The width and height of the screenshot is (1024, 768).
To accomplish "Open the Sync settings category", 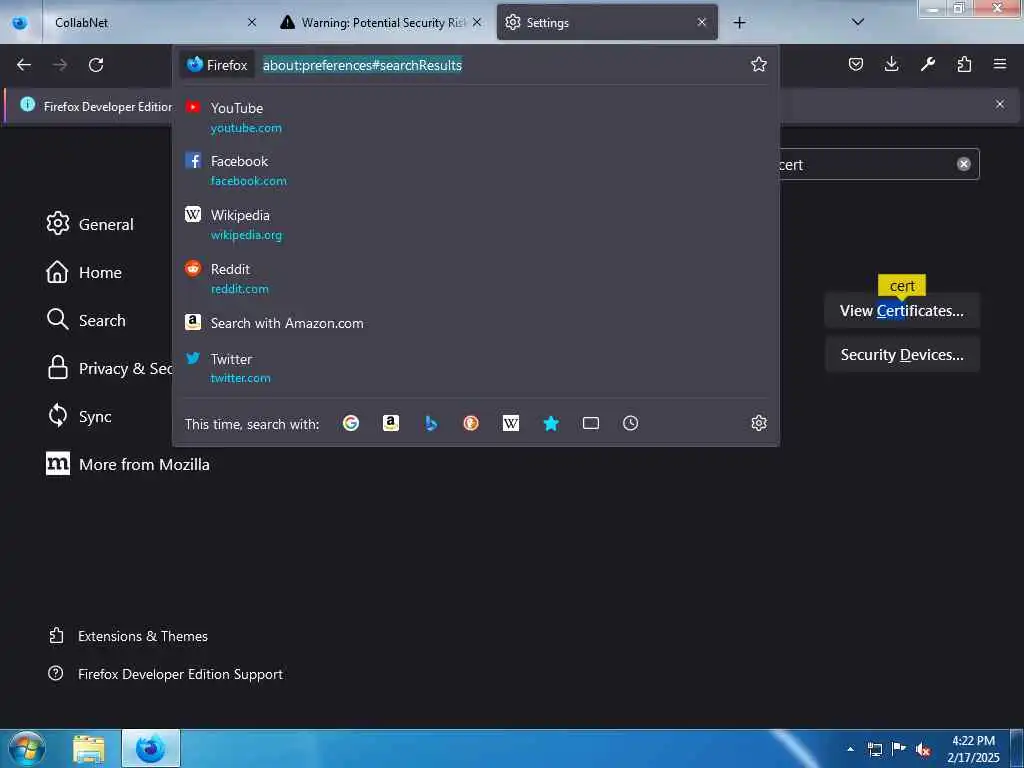I will (x=80, y=416).
